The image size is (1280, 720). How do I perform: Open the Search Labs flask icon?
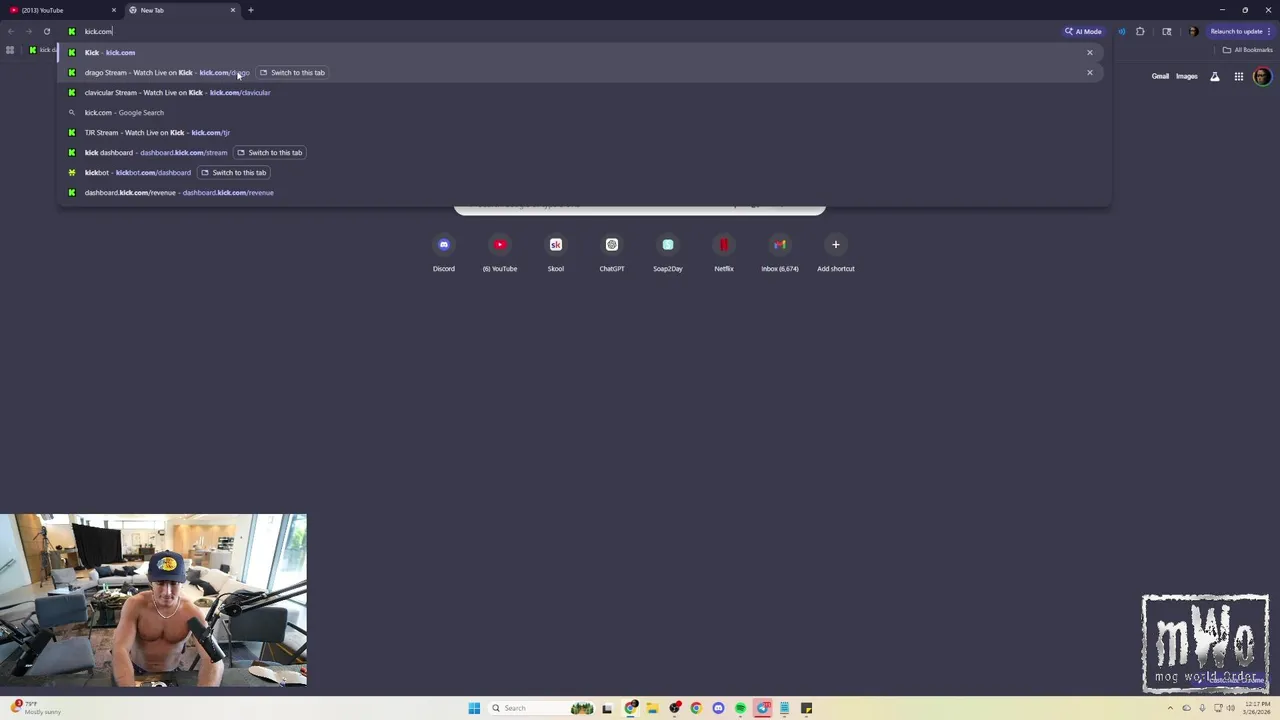[1215, 76]
